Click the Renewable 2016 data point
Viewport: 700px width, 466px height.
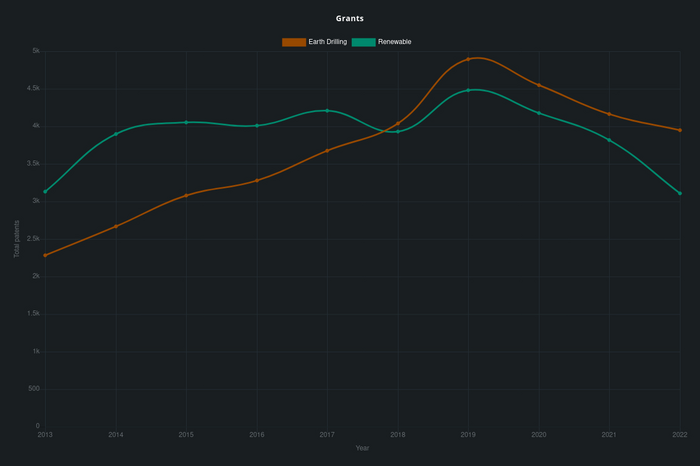point(257,126)
